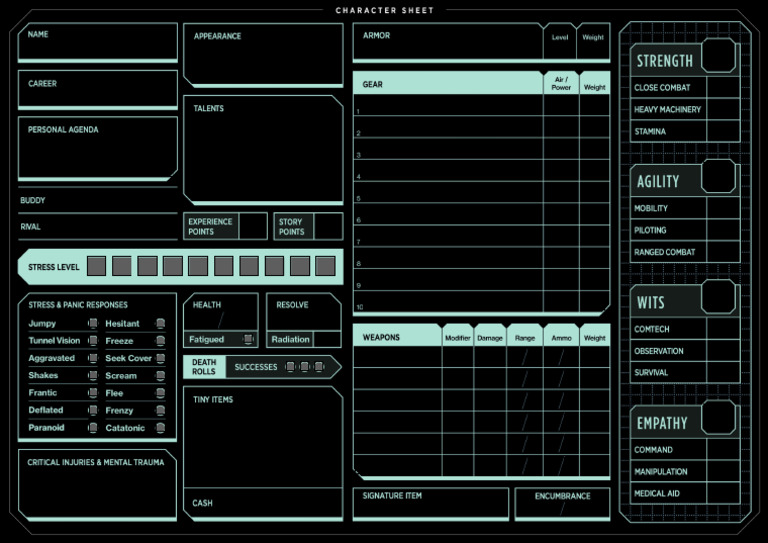Check the Catatonic response box
768x543 pixels.
tap(160, 427)
